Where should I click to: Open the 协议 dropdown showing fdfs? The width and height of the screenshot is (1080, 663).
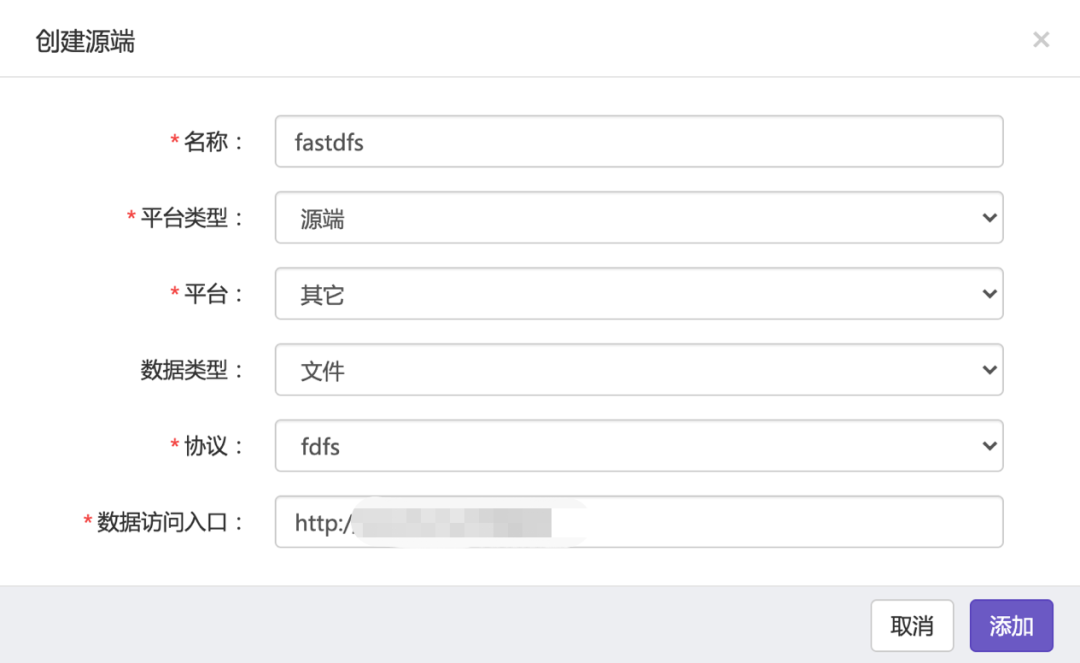[638, 446]
